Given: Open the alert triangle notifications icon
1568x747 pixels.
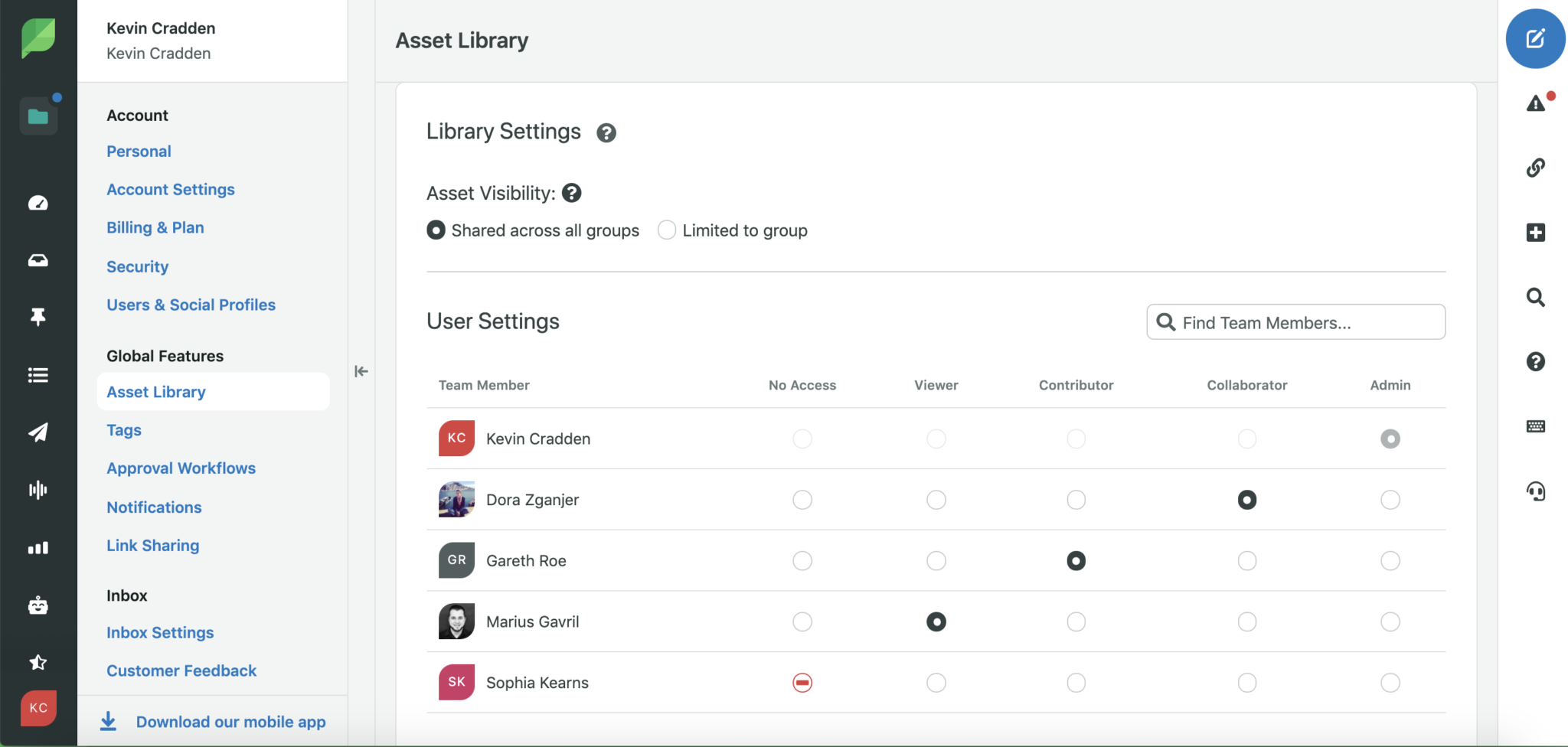Looking at the screenshot, I should point(1536,103).
